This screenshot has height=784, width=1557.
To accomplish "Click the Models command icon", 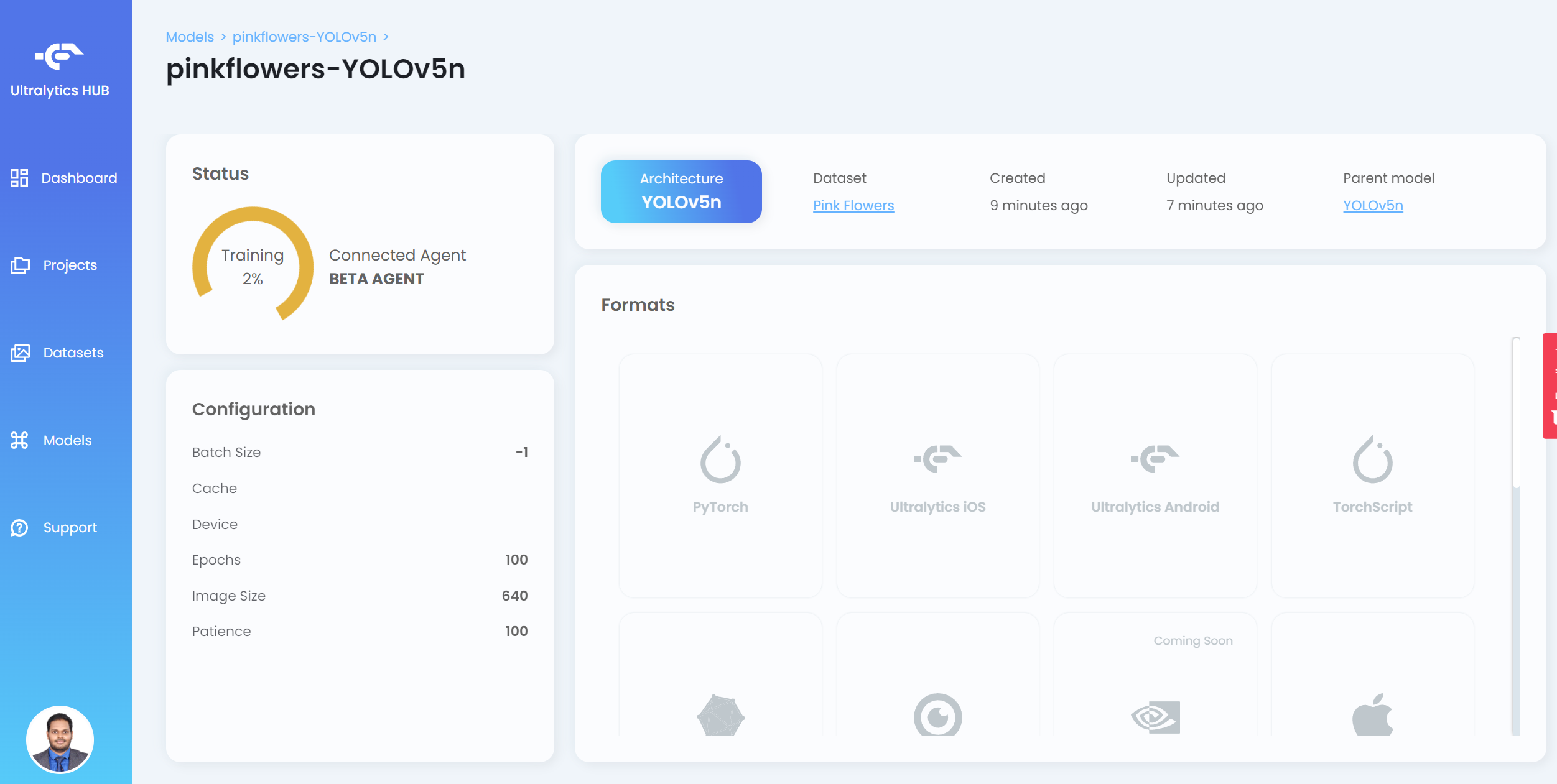I will pyautogui.click(x=20, y=440).
